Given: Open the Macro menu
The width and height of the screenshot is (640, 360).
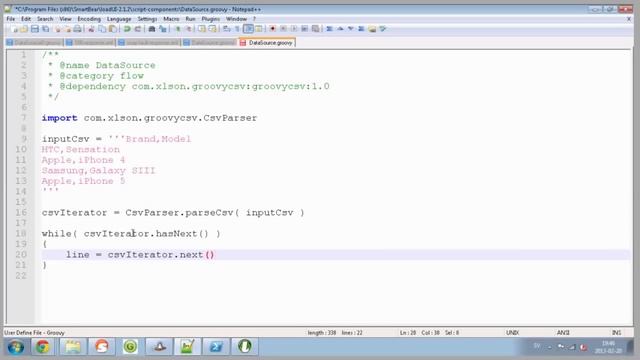Looking at the screenshot, I should coord(171,19).
